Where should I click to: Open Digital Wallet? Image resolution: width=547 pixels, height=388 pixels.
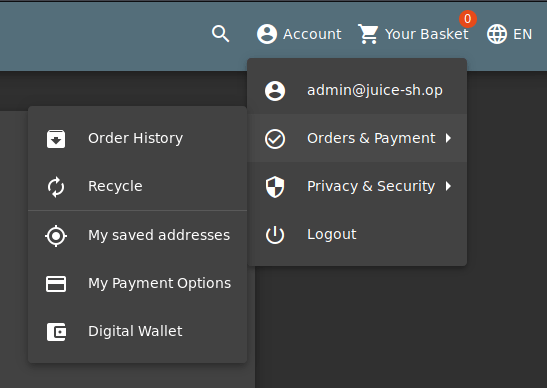(137, 331)
